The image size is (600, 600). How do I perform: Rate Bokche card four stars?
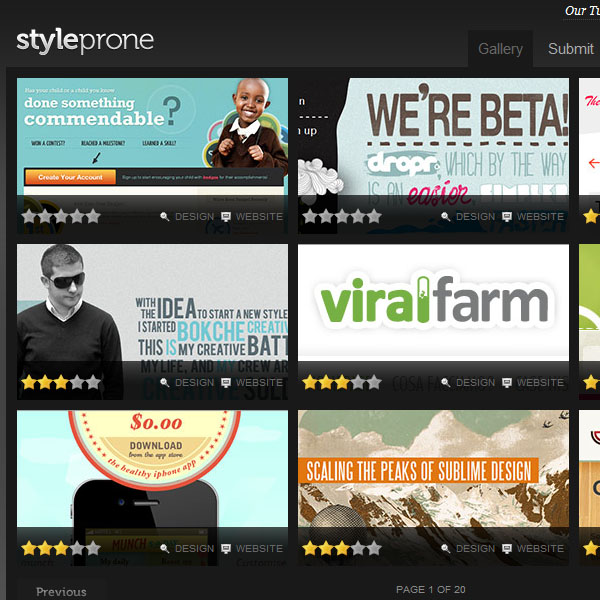pos(77,382)
